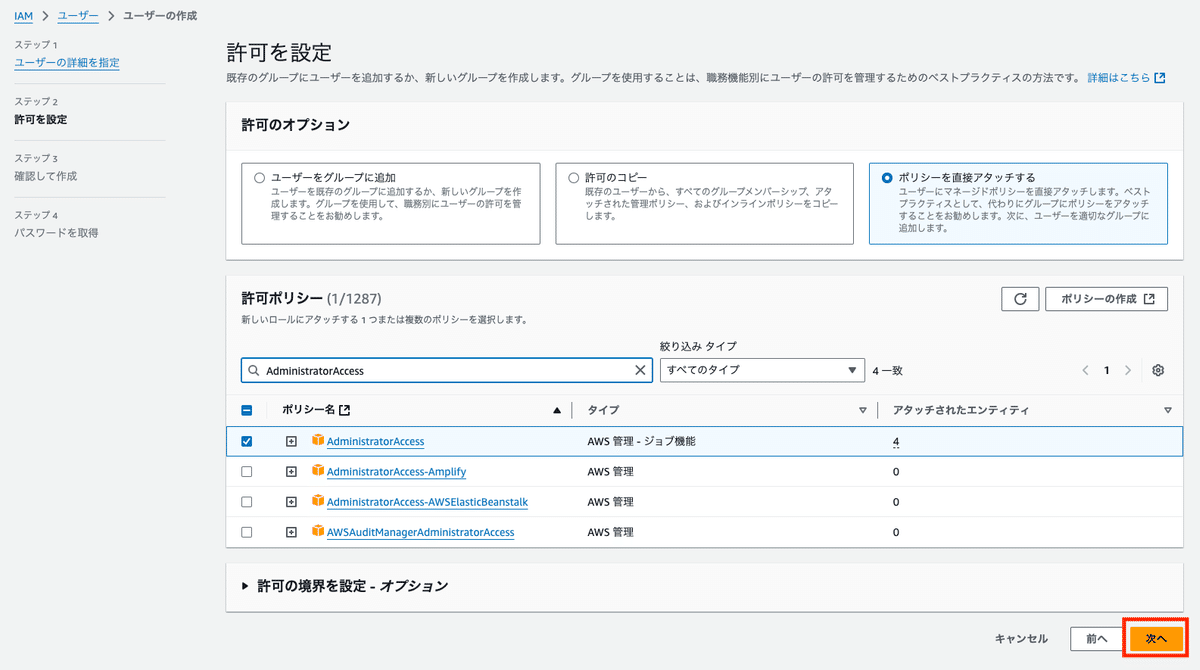The width and height of the screenshot is (1200, 670).
Task: Sort アタッチされたエンティティ column with its arrow
Action: (1167, 411)
